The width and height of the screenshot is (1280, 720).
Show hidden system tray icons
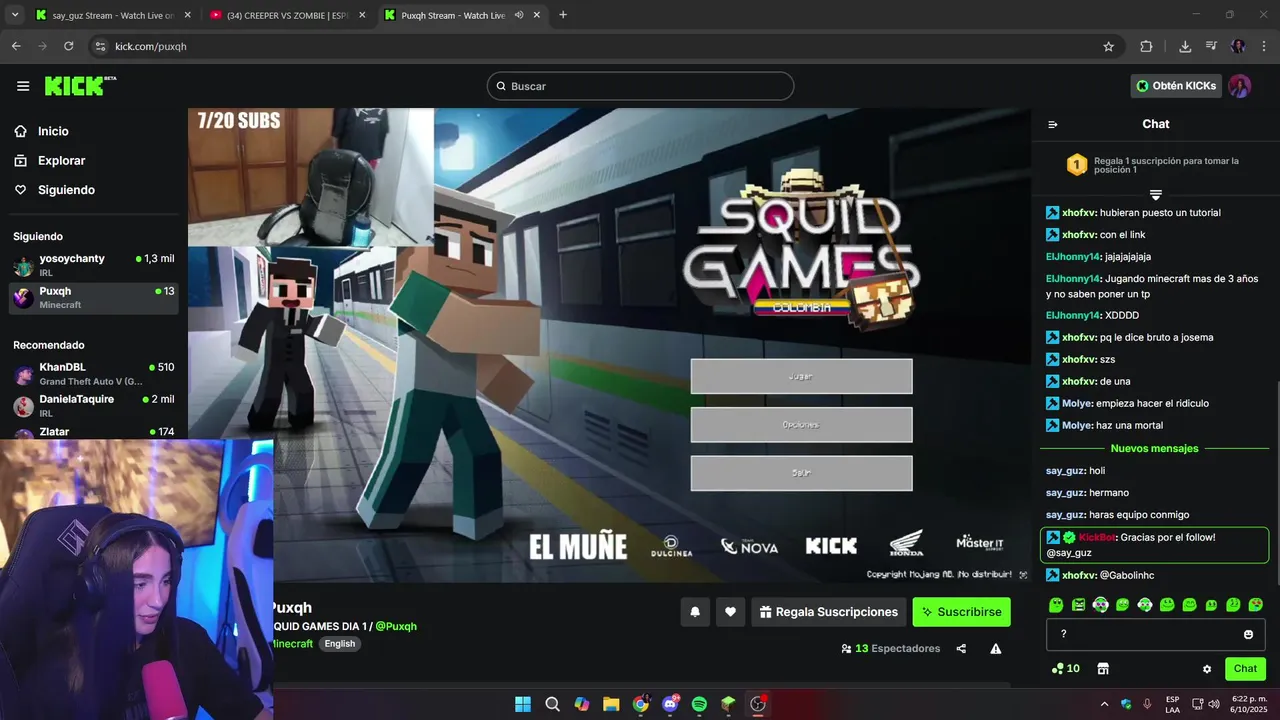pyautogui.click(x=1104, y=704)
